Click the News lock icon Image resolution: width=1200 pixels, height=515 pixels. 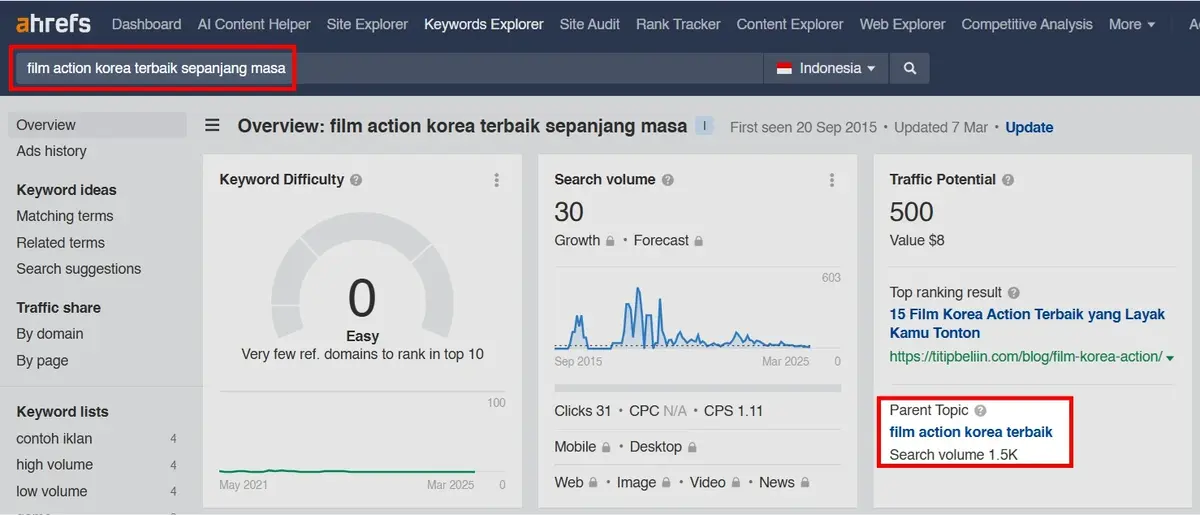coord(804,483)
